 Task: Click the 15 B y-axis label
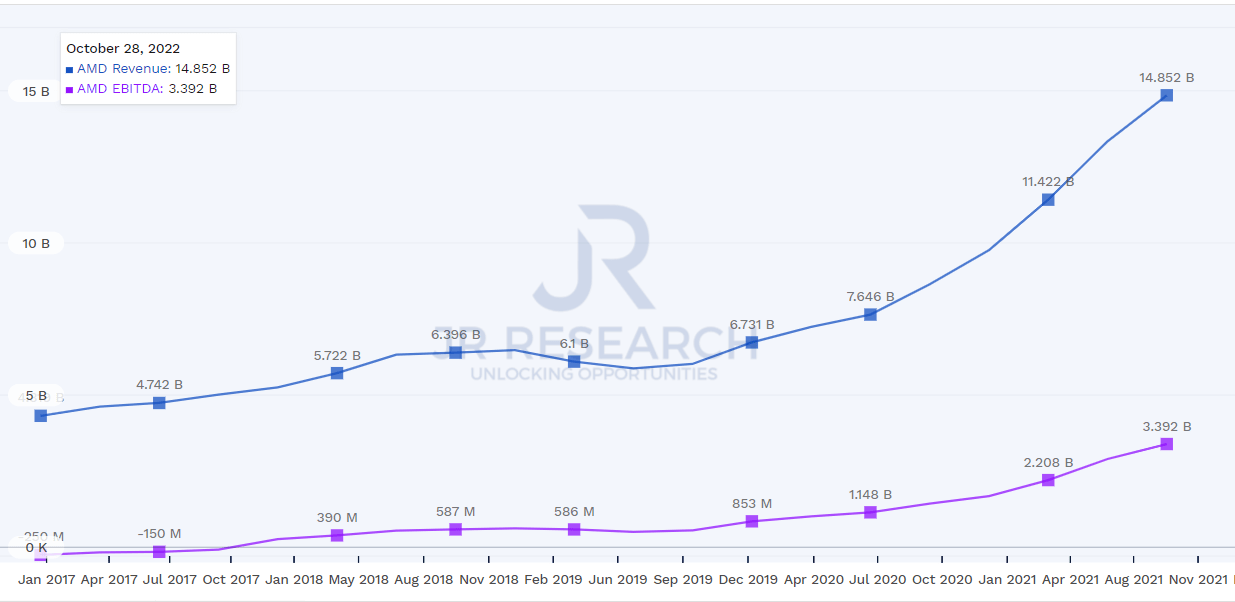(x=36, y=91)
